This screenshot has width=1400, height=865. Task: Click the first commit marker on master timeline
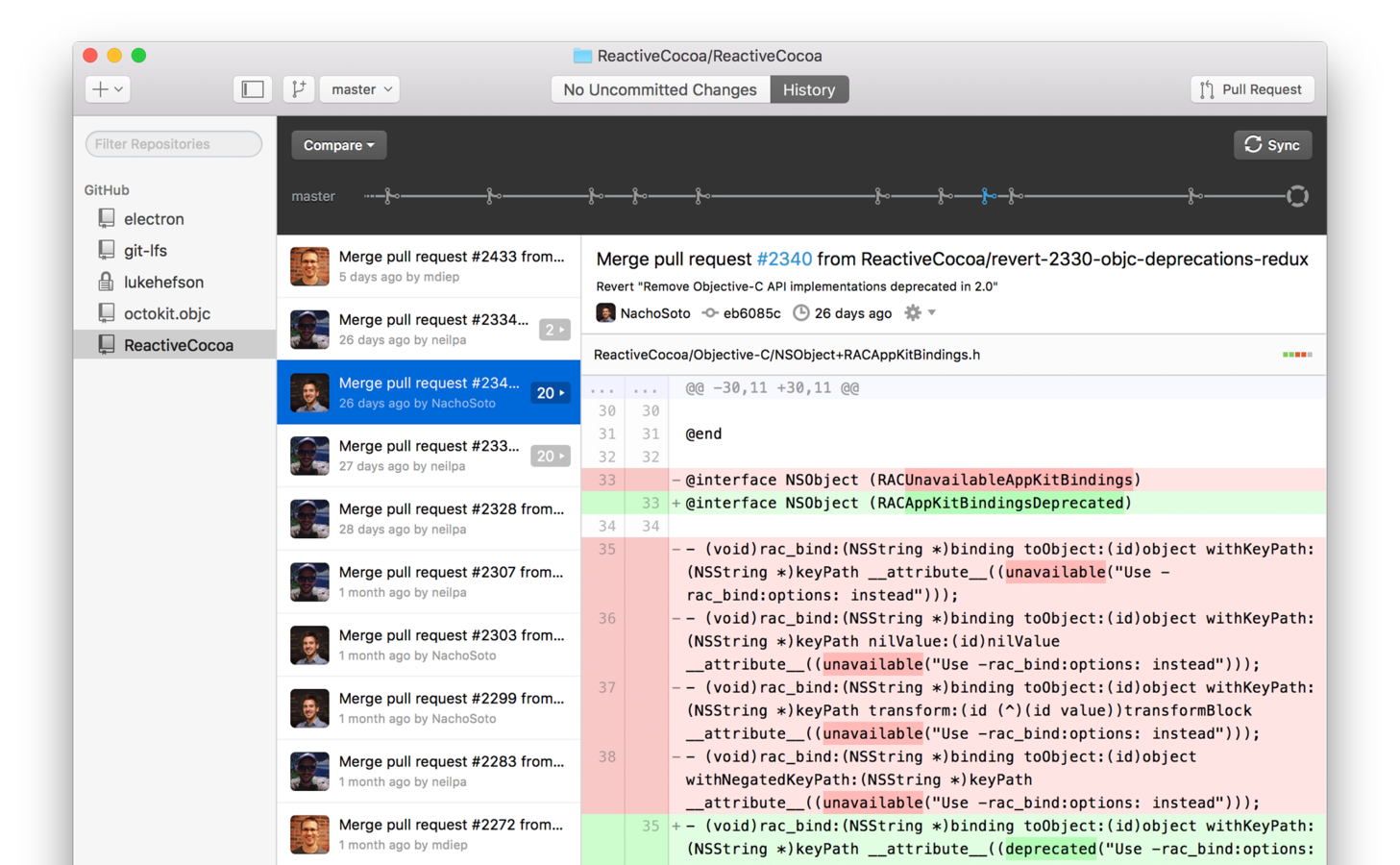[x=389, y=196]
